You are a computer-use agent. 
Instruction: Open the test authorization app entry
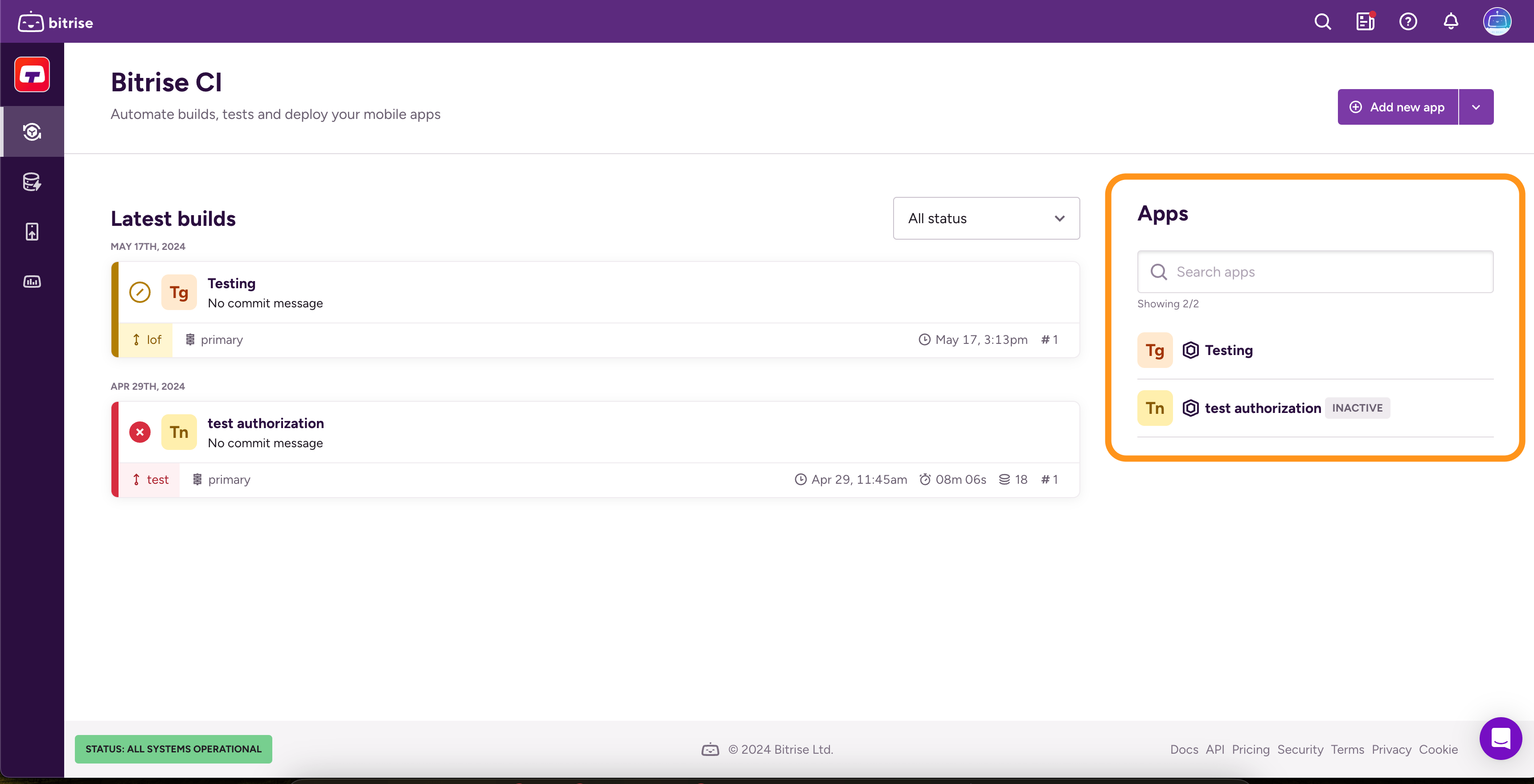click(1263, 408)
